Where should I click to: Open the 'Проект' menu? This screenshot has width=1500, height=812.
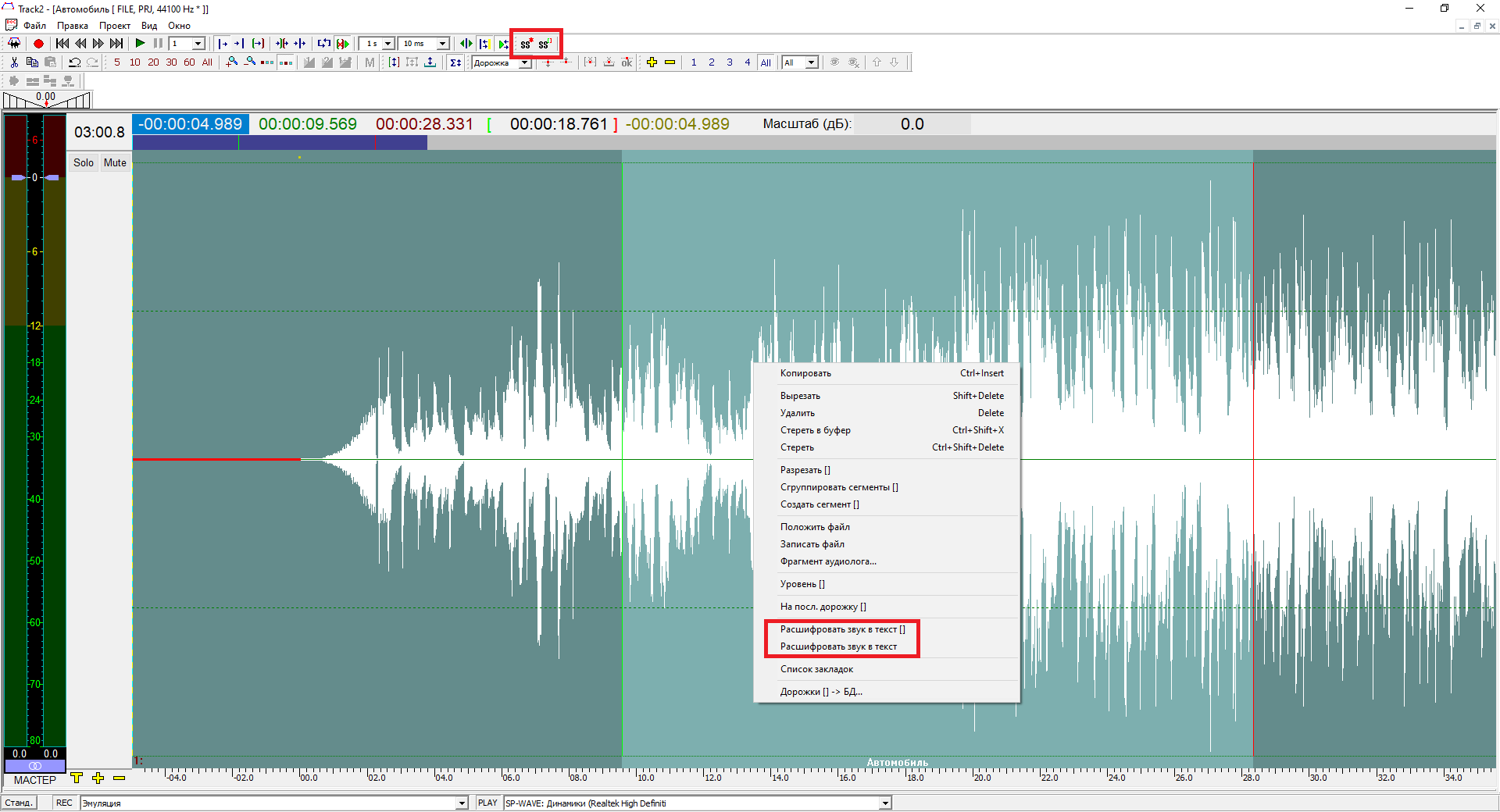tap(114, 26)
